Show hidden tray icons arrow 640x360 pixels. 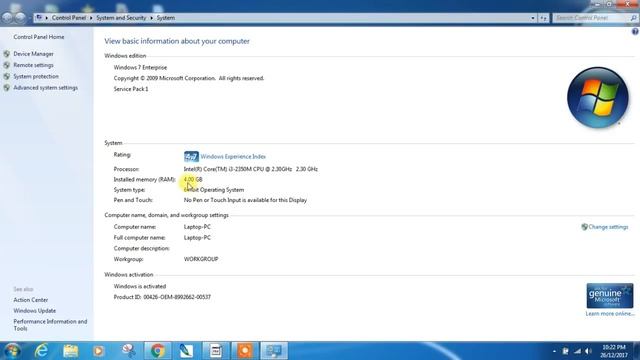tap(554, 351)
